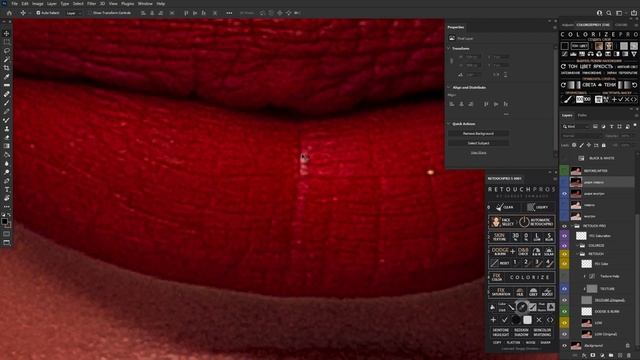640x360 pixels.
Task: Click the Add layer mask icon
Action: point(593,356)
